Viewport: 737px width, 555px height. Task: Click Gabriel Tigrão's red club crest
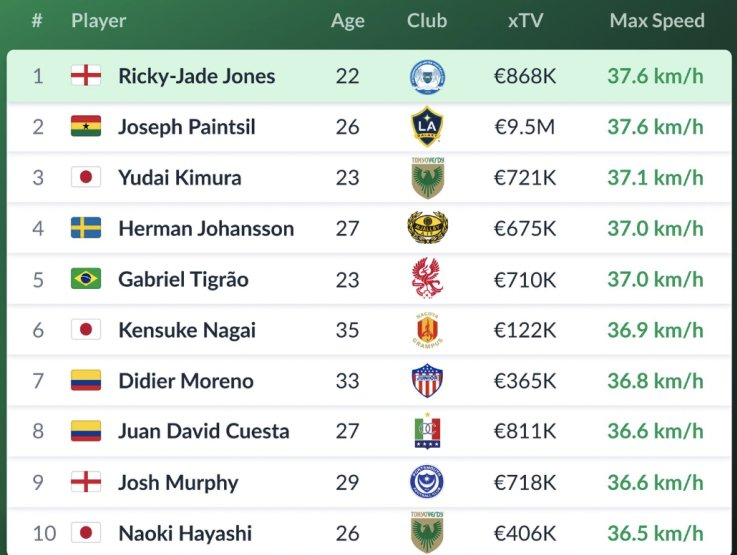(x=427, y=279)
